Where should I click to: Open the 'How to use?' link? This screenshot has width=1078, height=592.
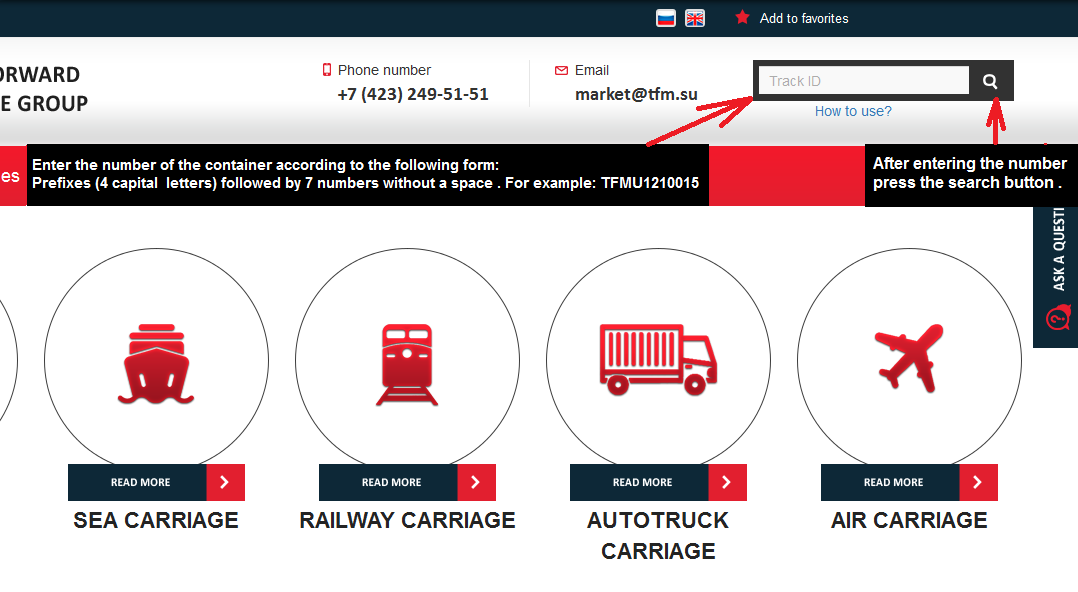click(x=853, y=111)
